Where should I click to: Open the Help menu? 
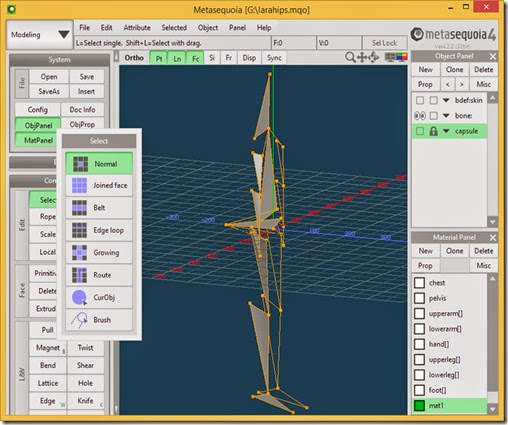coord(264,28)
